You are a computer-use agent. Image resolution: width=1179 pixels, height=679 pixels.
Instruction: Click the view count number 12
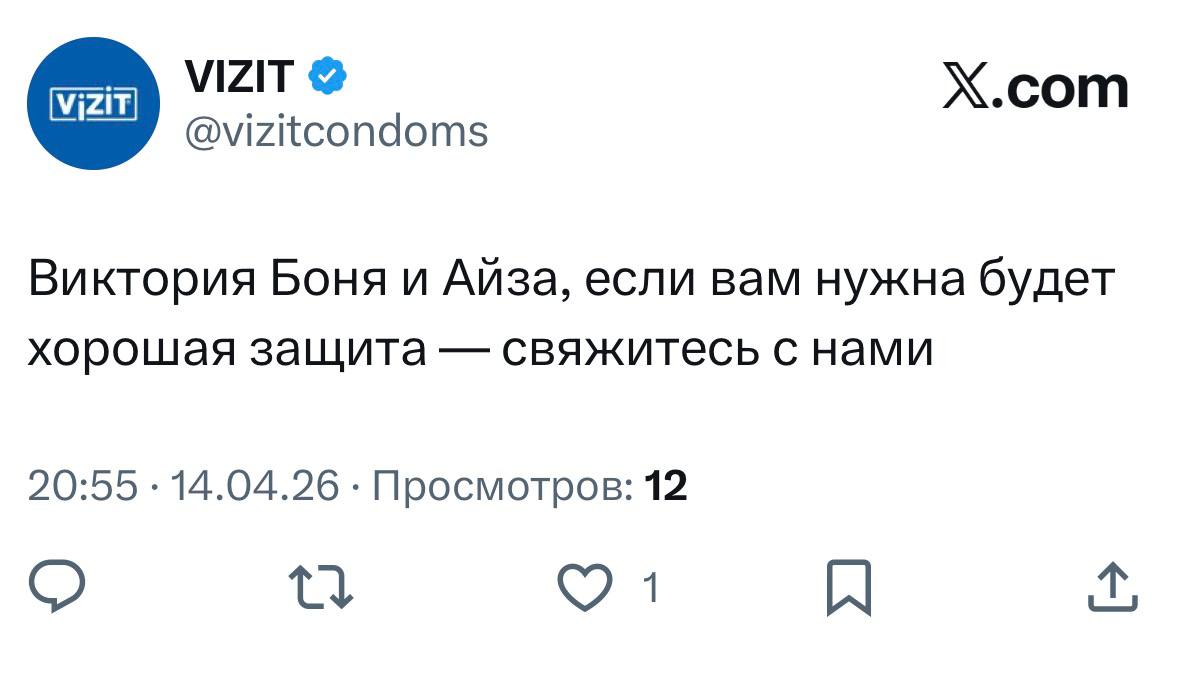(666, 487)
